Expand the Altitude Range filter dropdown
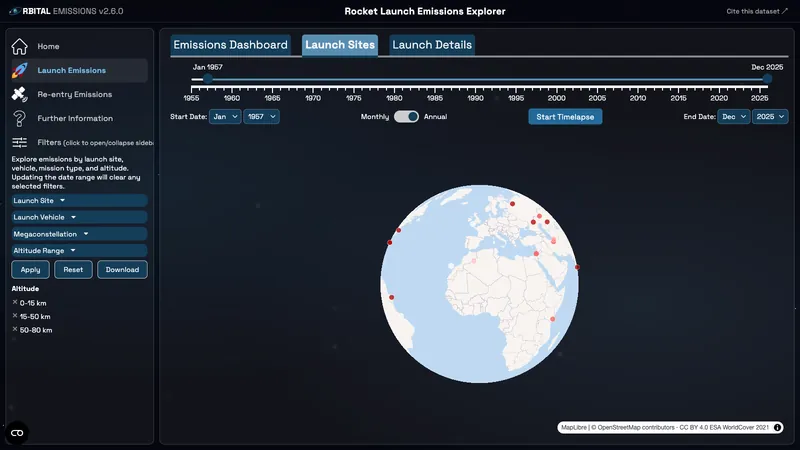This screenshot has width=800, height=450. pos(79,251)
